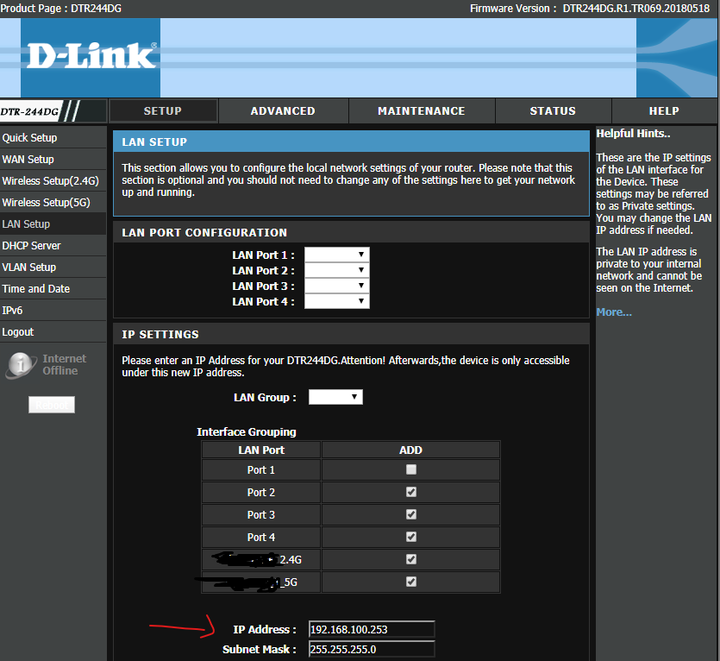
Task: Expand the LAN Port 3 dropdown
Action: (x=337, y=286)
